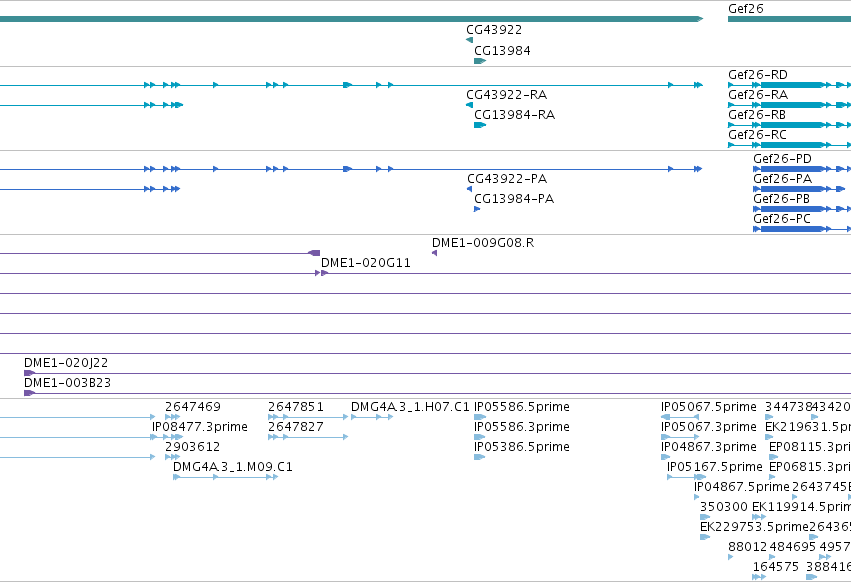Click the IP04867.3prime EST label
Image resolution: width=851 pixels, height=582 pixels.
[x=709, y=447]
